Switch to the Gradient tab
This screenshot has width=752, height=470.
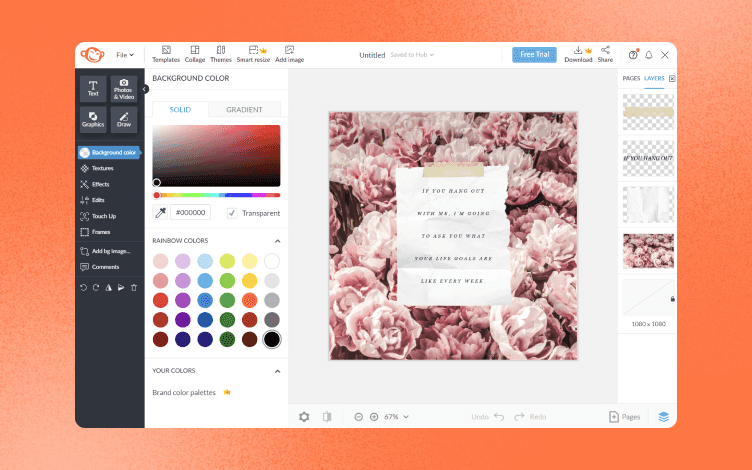(x=244, y=109)
